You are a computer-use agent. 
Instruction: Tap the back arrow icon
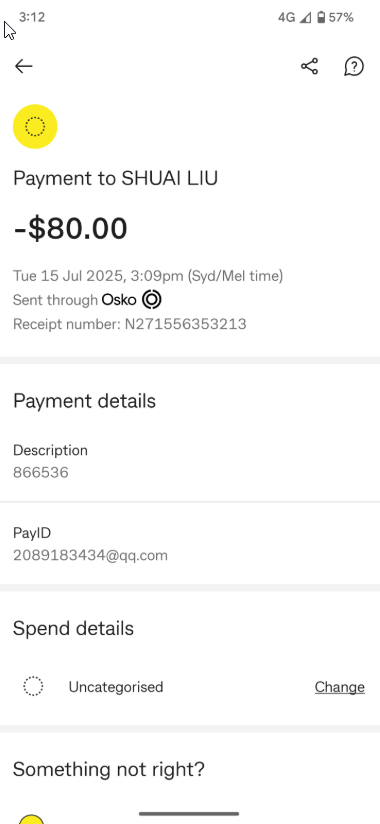click(x=24, y=66)
